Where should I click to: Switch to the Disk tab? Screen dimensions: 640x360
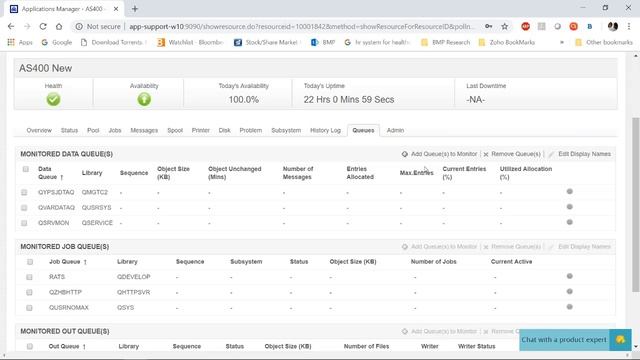click(224, 130)
